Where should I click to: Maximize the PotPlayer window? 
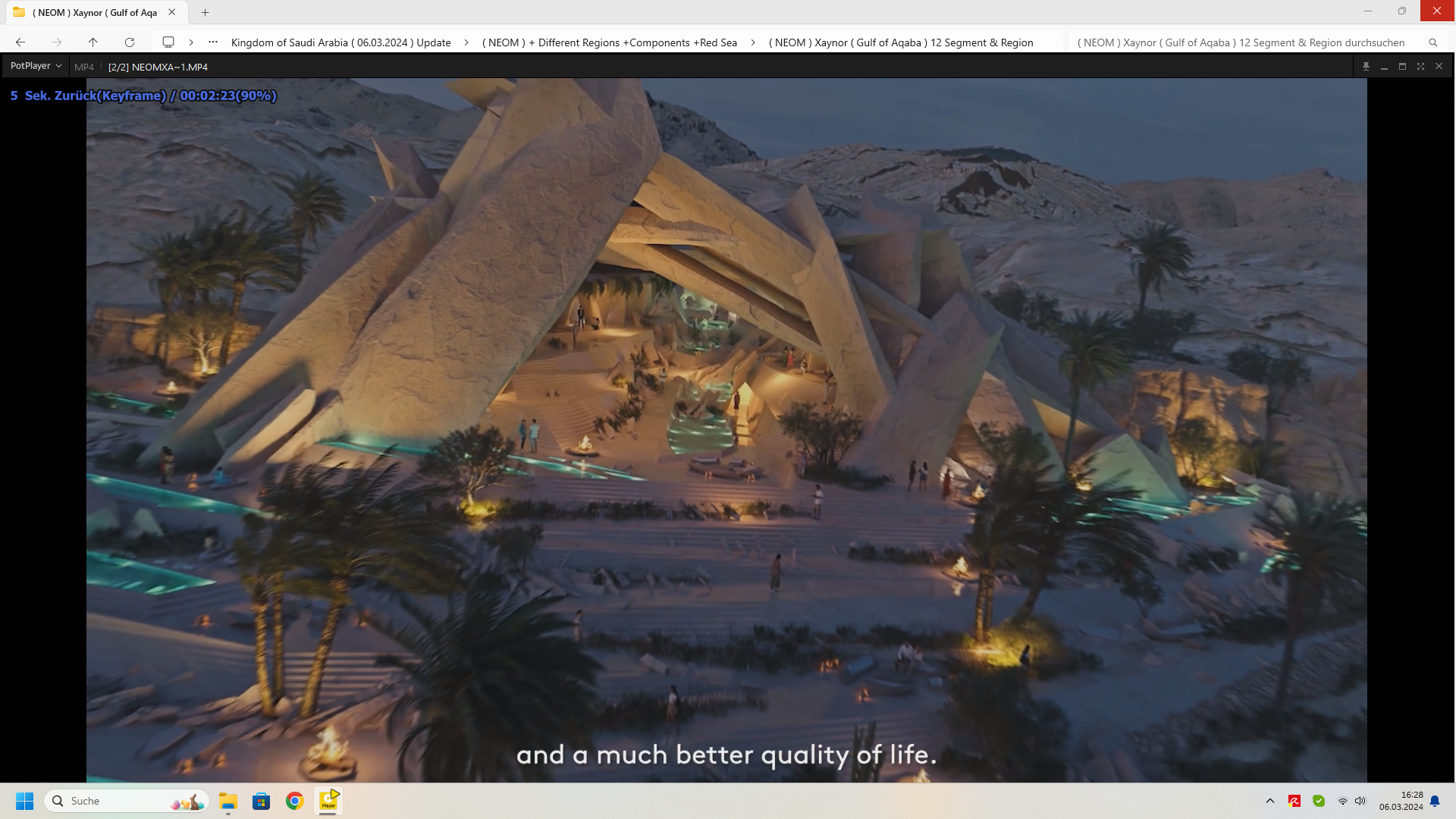[1402, 67]
